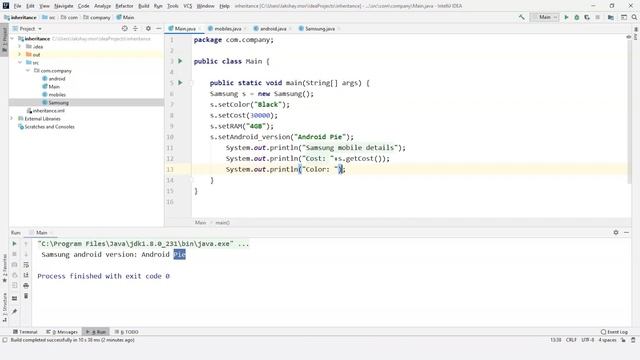The width and height of the screenshot is (640, 360).
Task: Click the window layout toolbar icon
Action: click(624, 17)
